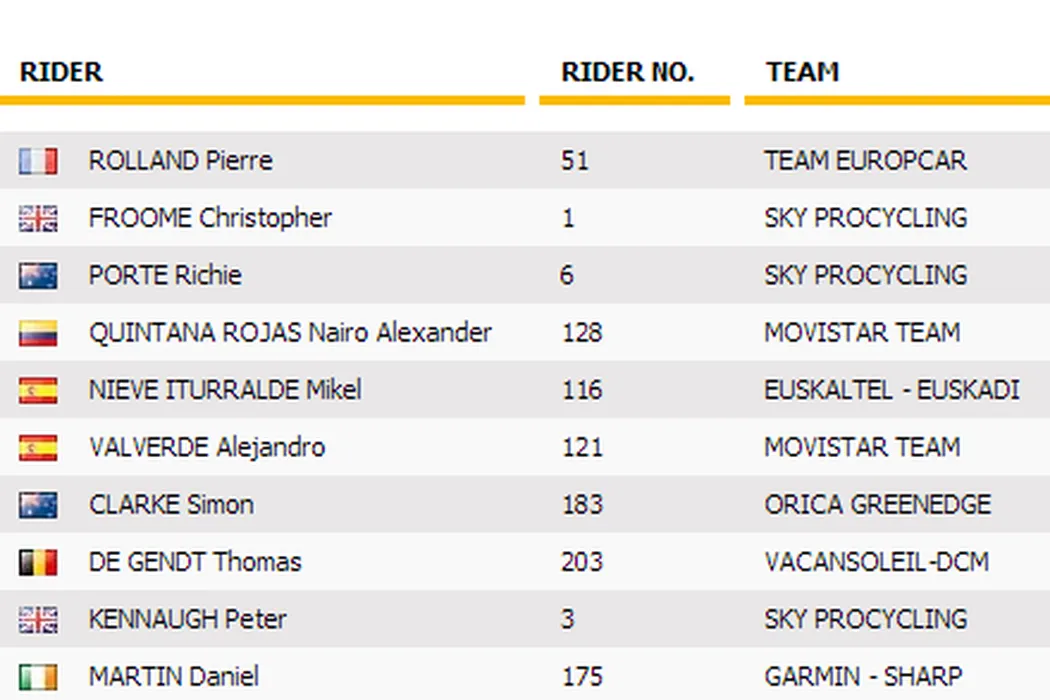
Task: Click the TEAM column header
Action: pos(802,72)
